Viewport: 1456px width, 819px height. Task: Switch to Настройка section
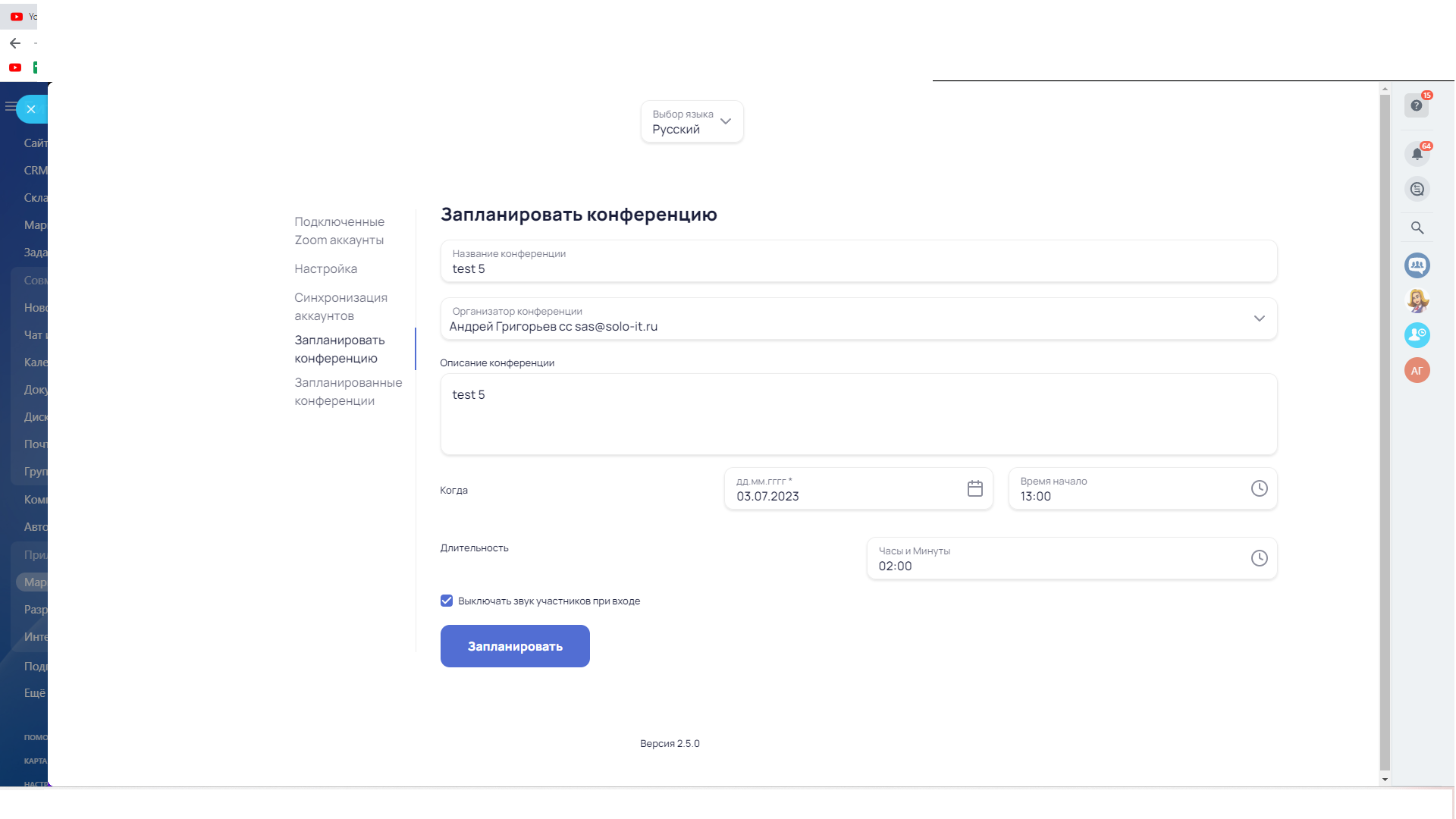pyautogui.click(x=325, y=269)
